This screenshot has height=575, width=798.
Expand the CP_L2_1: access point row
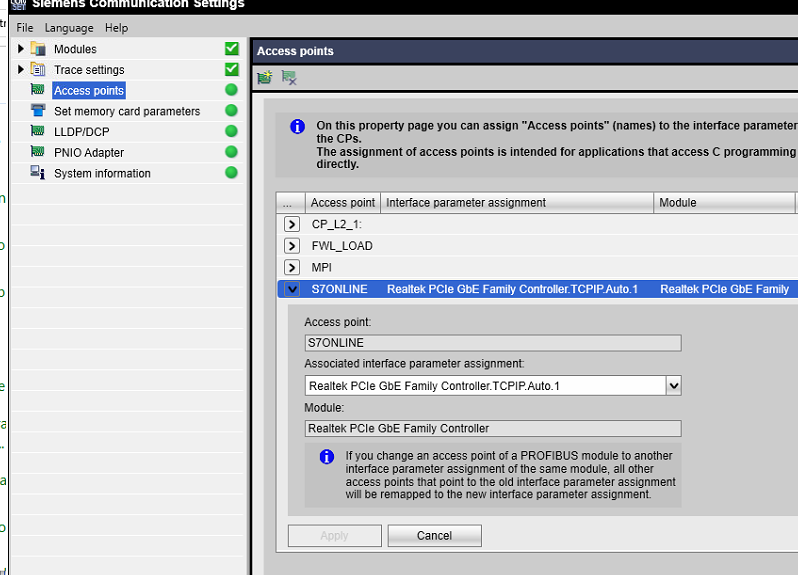292,224
